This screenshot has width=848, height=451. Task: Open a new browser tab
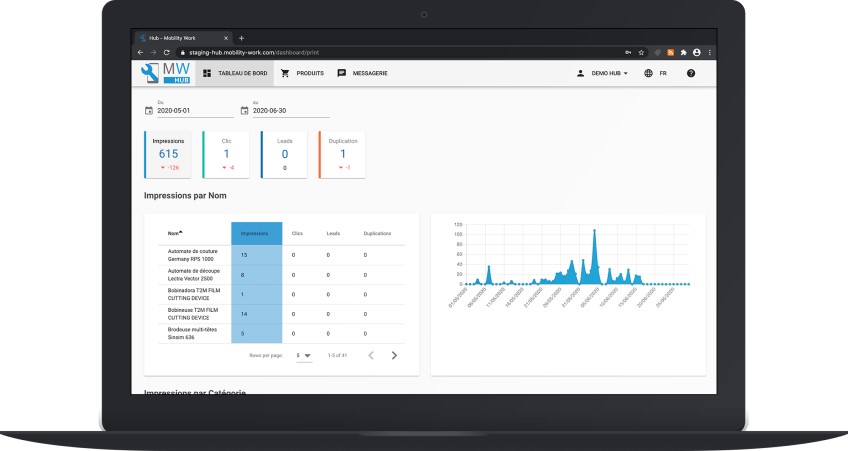point(241,38)
